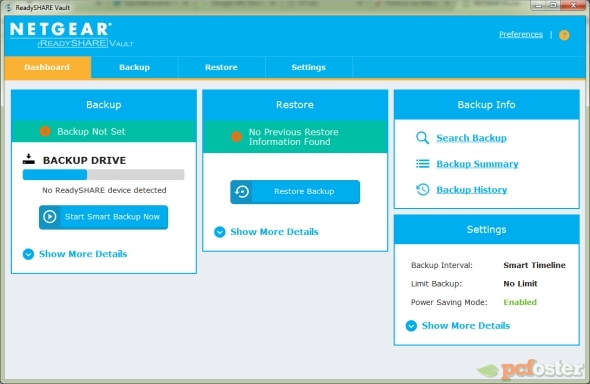
Task: Click the play icon on Start Smart Backup Now
Action: tap(50, 217)
